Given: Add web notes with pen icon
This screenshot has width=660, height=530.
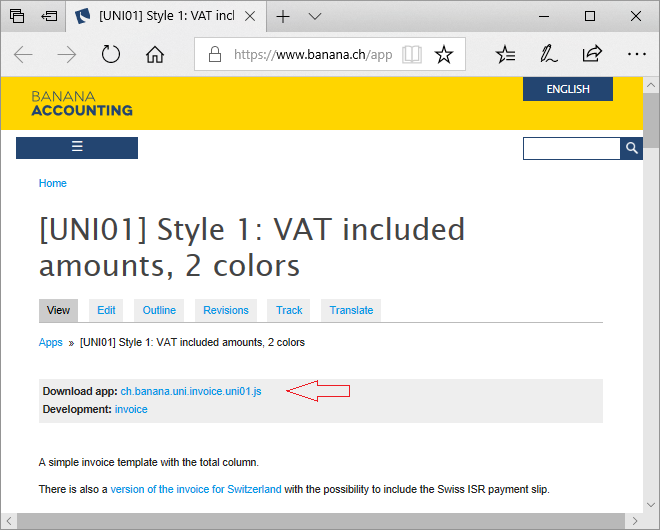Looking at the screenshot, I should (548, 54).
